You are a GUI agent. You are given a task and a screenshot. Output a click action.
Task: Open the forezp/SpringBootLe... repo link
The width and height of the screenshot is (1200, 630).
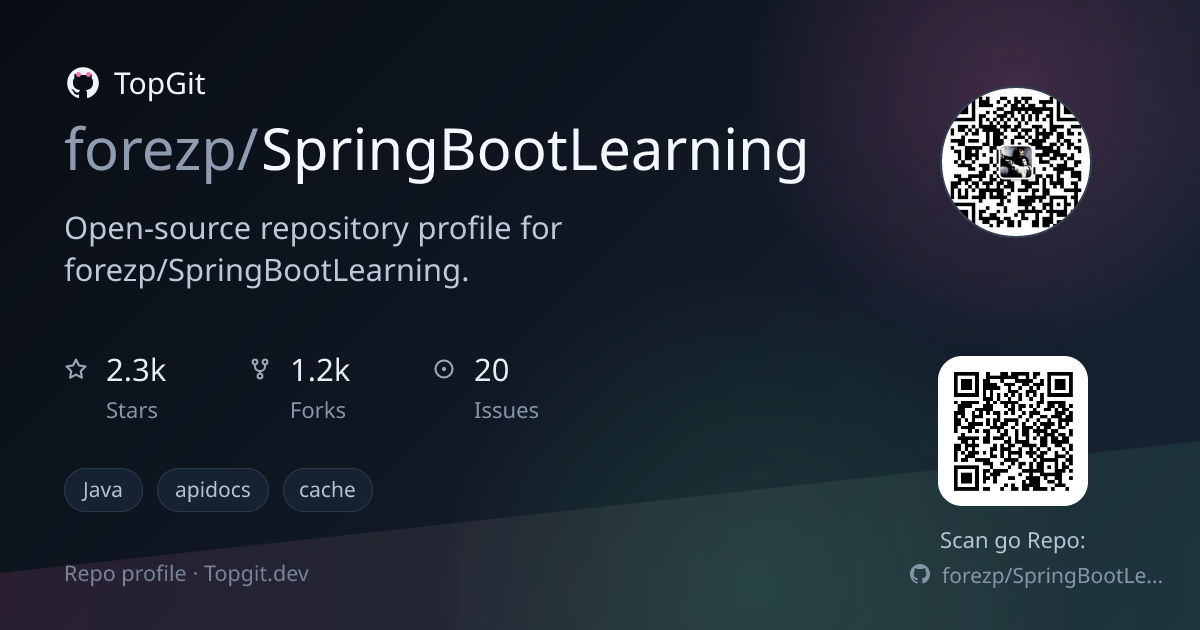[x=1052, y=575]
